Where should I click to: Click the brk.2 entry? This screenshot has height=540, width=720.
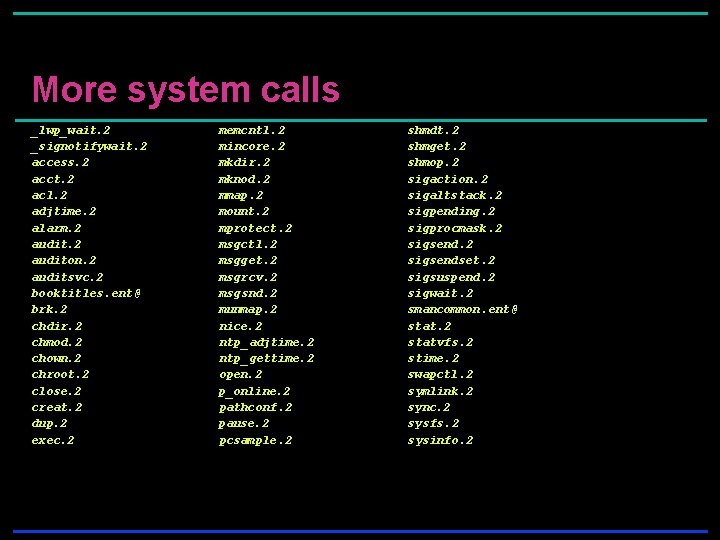tap(49, 309)
